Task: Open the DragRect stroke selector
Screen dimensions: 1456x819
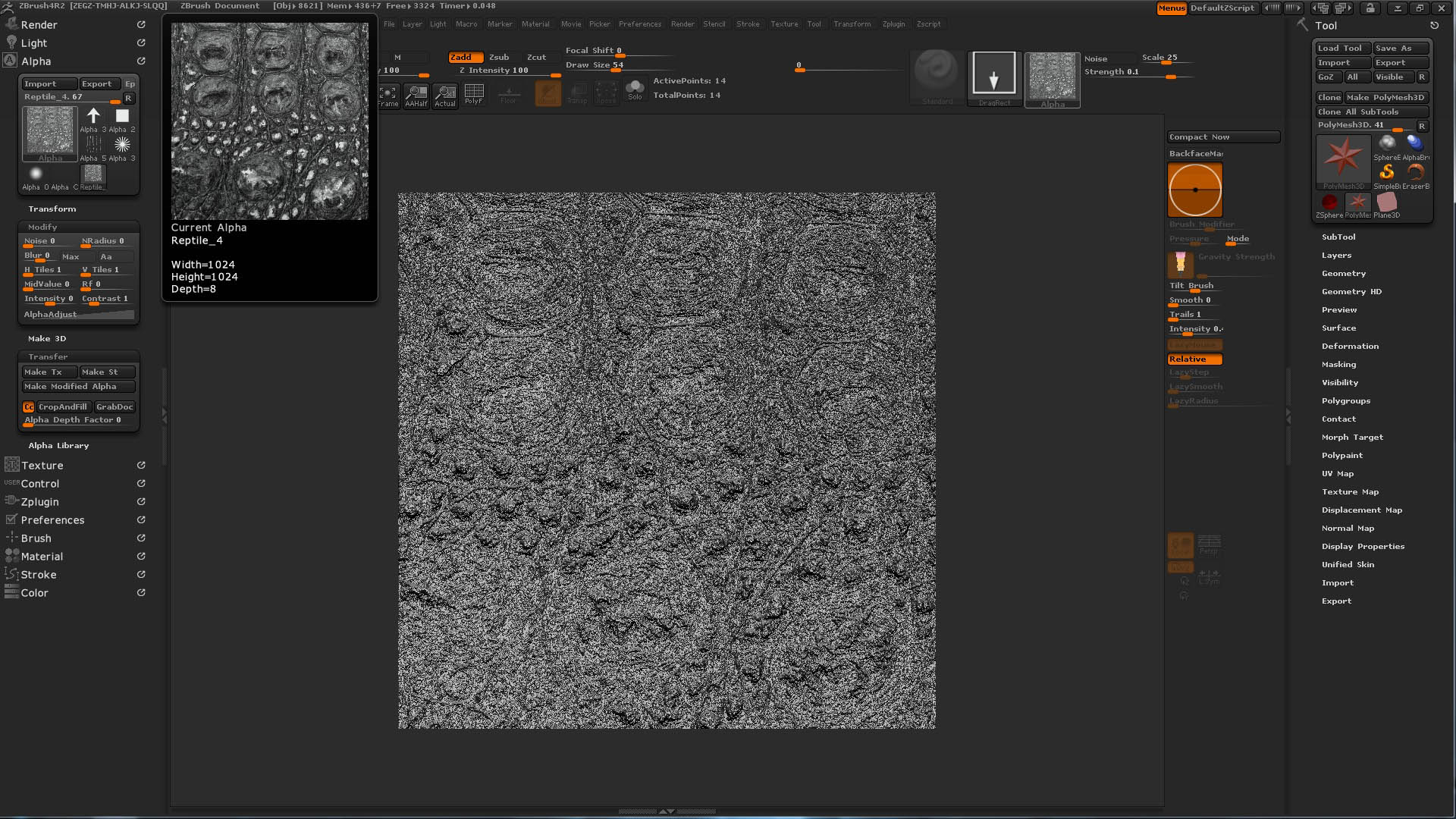Action: 994,79
